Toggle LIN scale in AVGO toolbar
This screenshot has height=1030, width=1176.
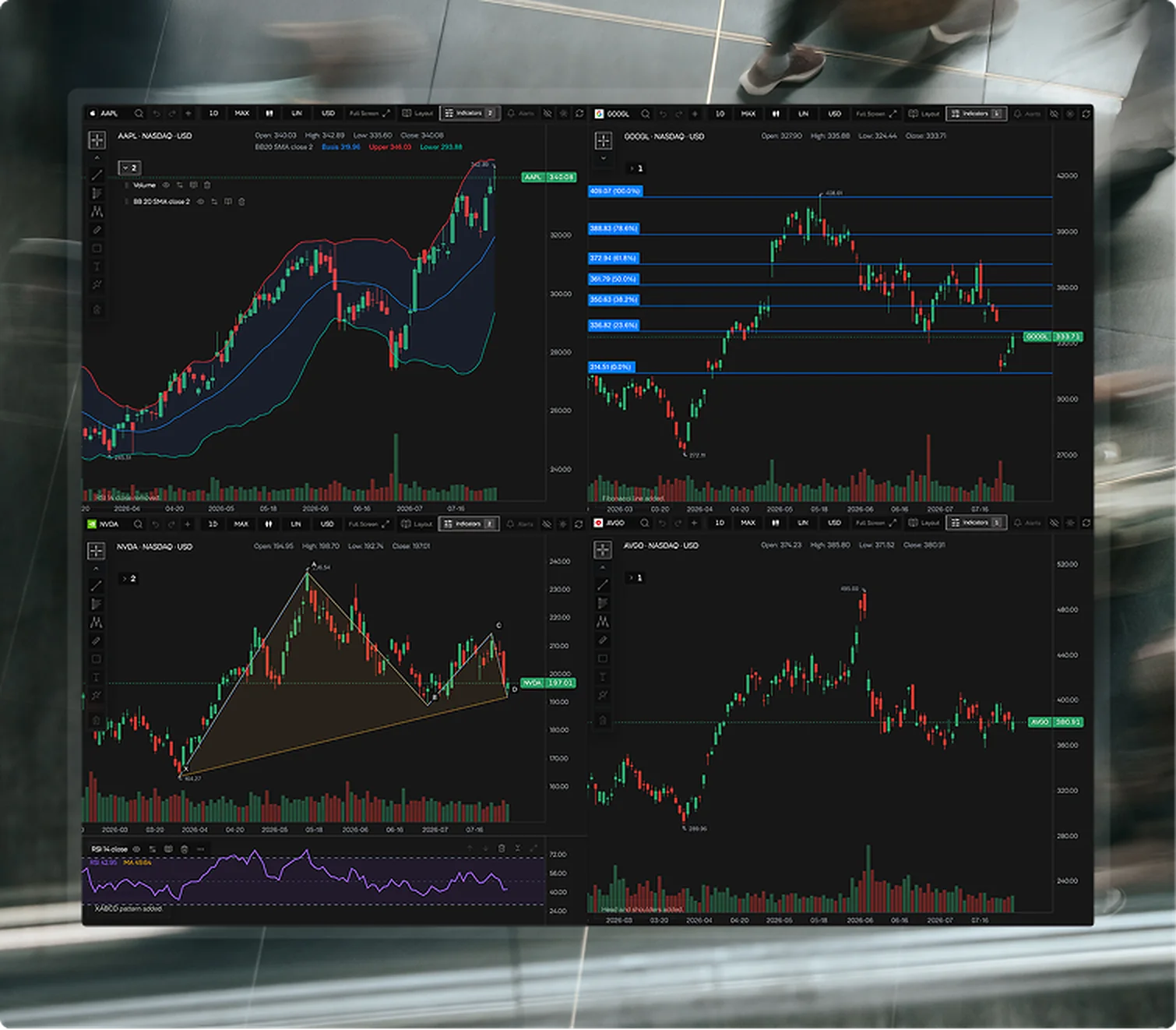803,523
